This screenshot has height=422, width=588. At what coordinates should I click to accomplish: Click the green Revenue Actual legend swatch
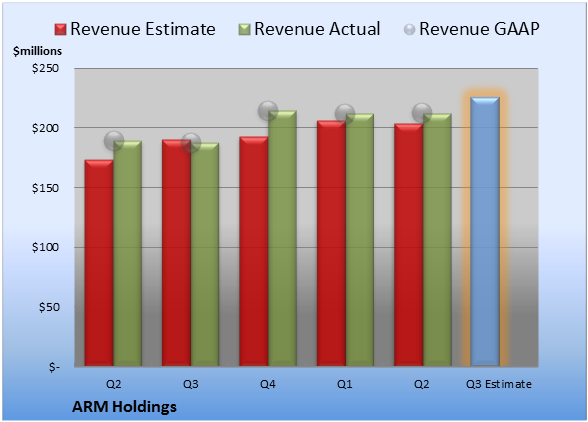tap(244, 30)
